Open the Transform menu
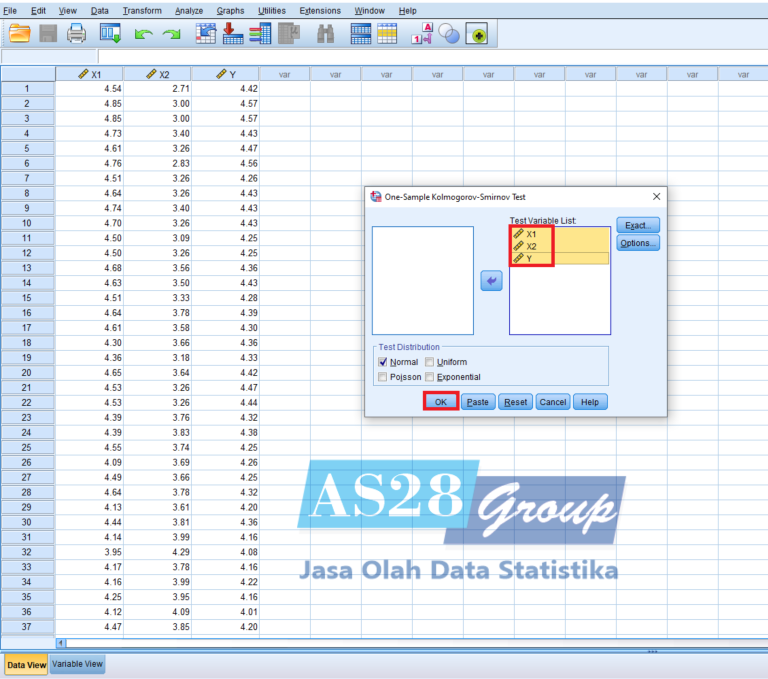Image resolution: width=768 pixels, height=679 pixels. pyautogui.click(x=142, y=10)
